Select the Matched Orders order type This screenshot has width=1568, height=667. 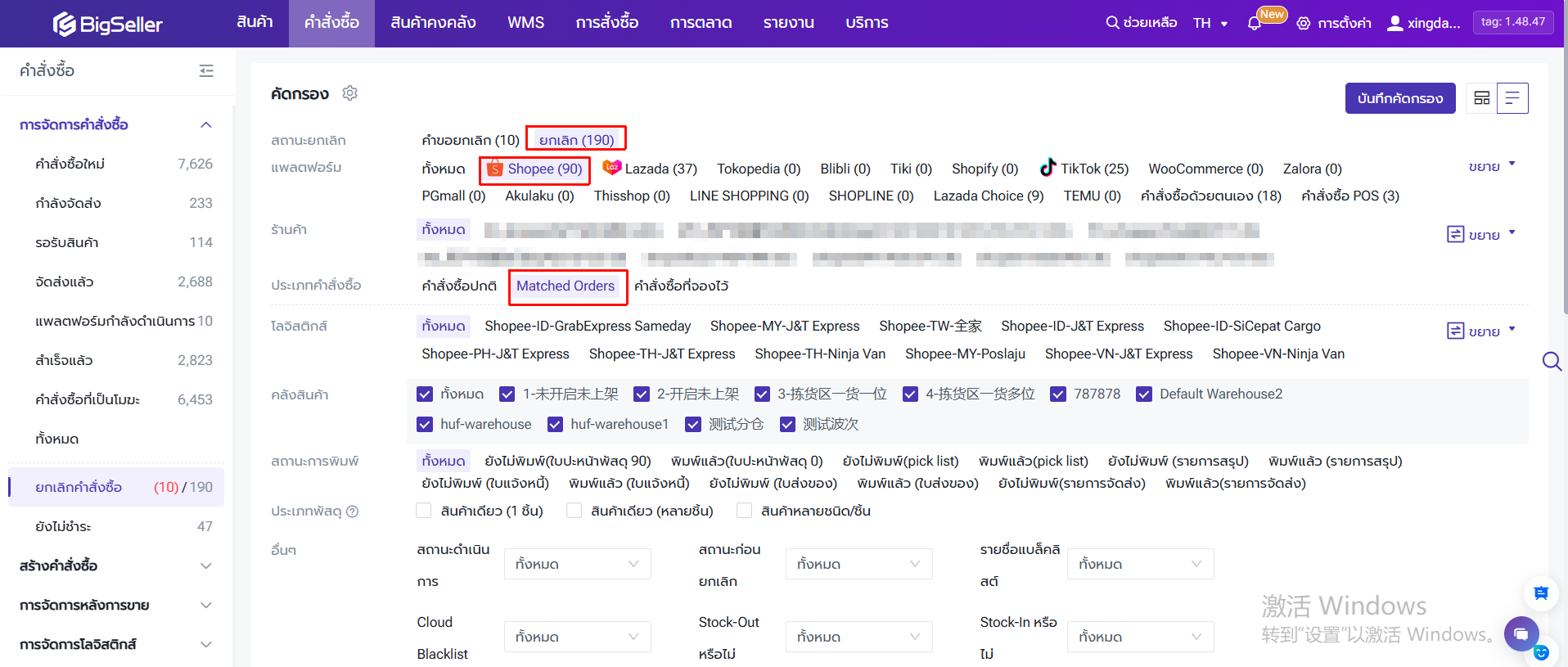point(565,286)
